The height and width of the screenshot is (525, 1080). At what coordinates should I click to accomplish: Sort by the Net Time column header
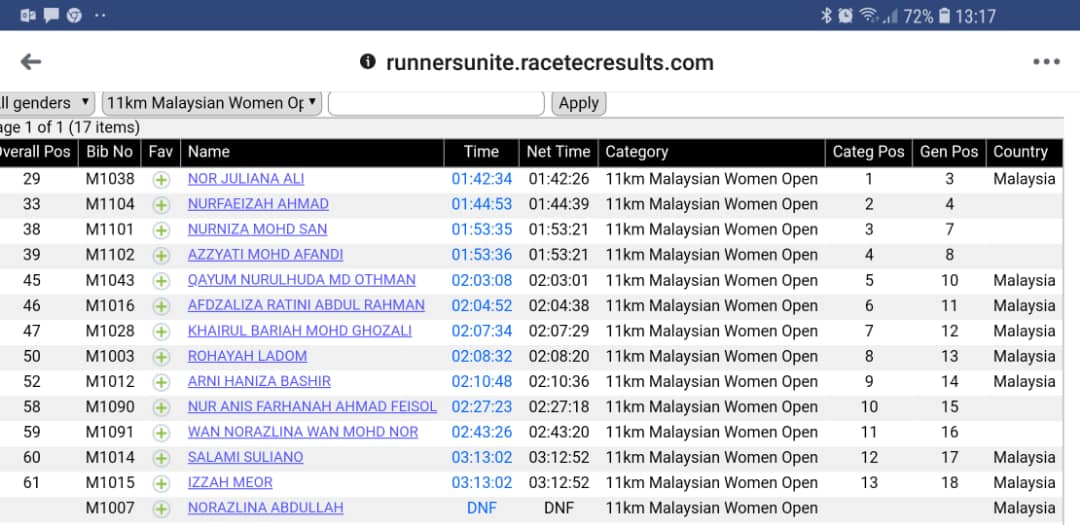[558, 152]
